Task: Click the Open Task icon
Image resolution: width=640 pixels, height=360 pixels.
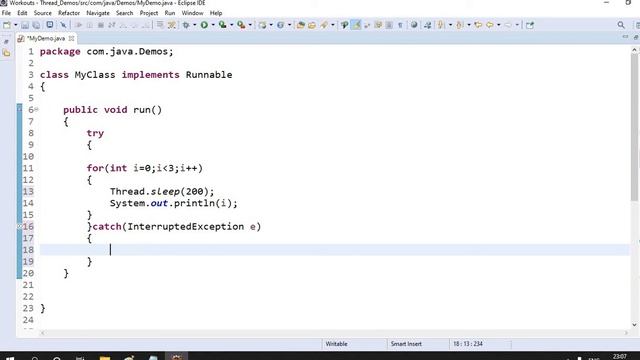Action: pyautogui.click(x=312, y=25)
